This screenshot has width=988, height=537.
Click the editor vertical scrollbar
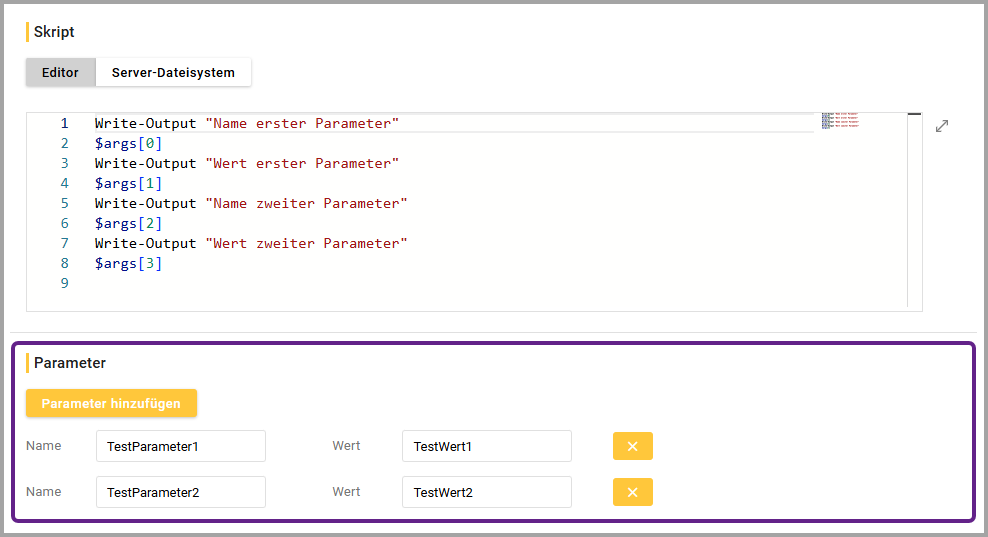(914, 211)
